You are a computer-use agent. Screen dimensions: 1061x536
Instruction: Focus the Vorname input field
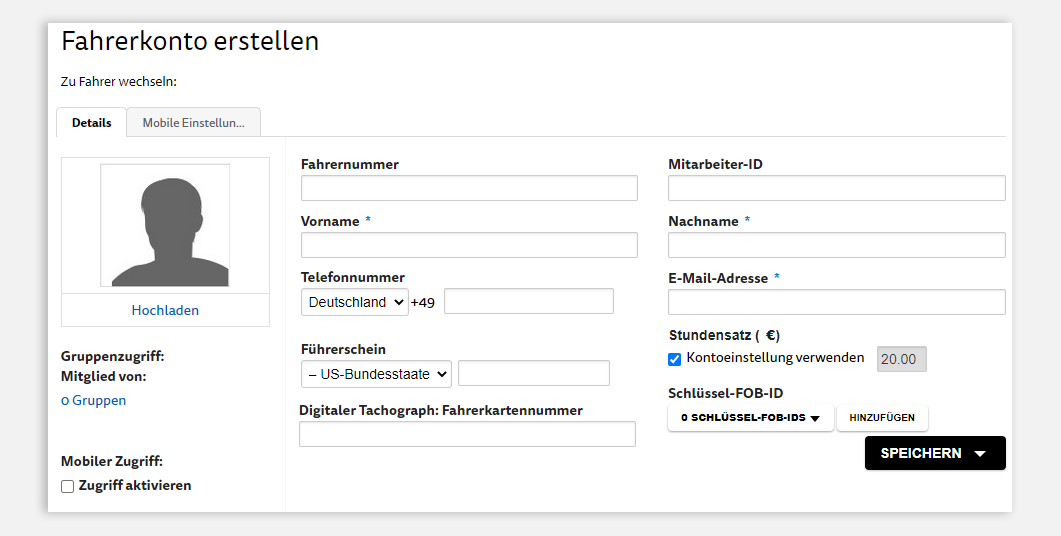coord(469,245)
